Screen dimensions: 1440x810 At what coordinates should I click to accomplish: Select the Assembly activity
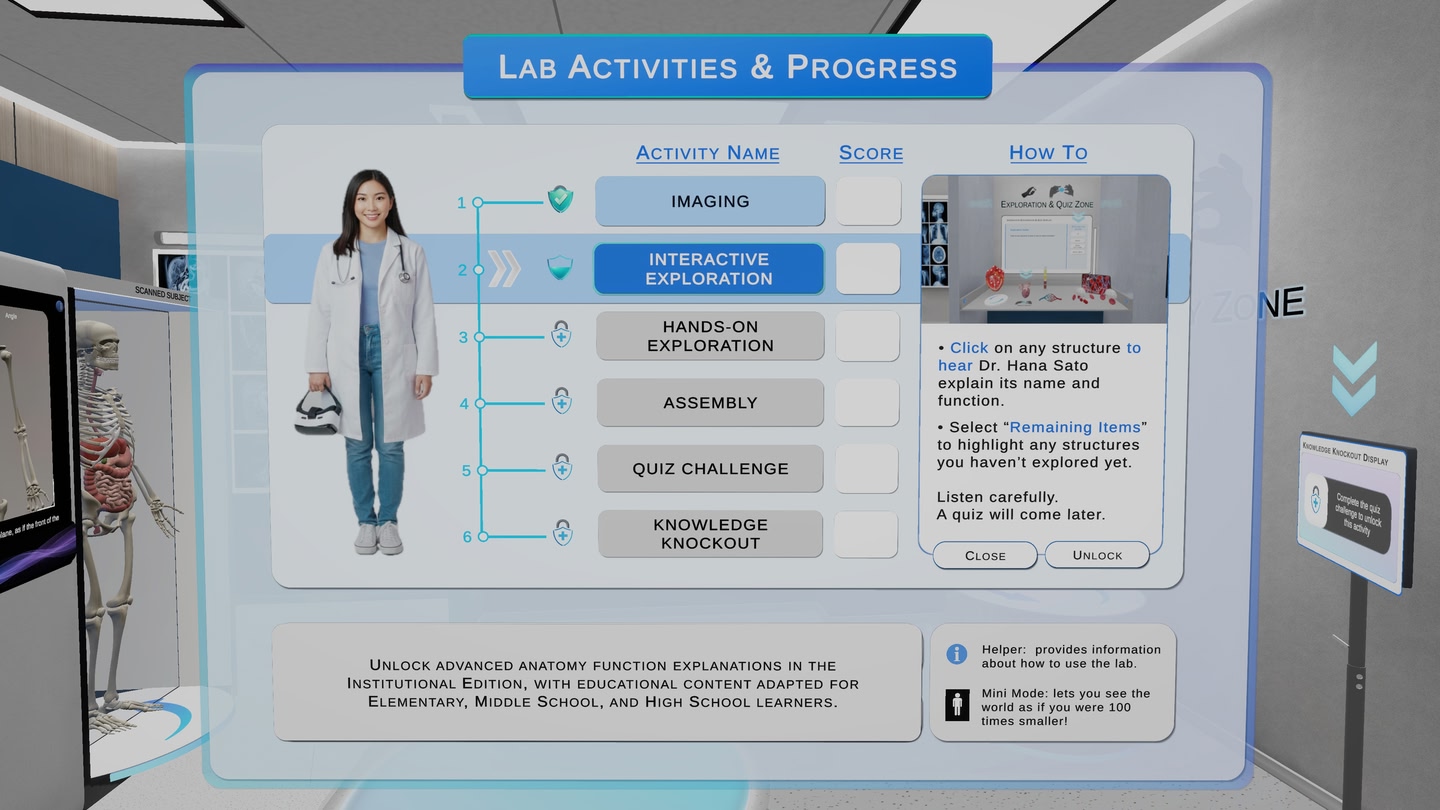pos(710,403)
